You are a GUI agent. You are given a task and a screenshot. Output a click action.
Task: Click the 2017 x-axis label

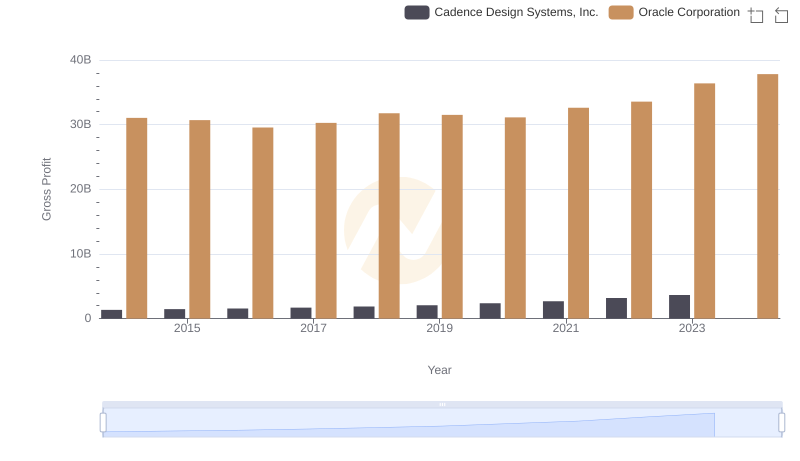click(313, 328)
